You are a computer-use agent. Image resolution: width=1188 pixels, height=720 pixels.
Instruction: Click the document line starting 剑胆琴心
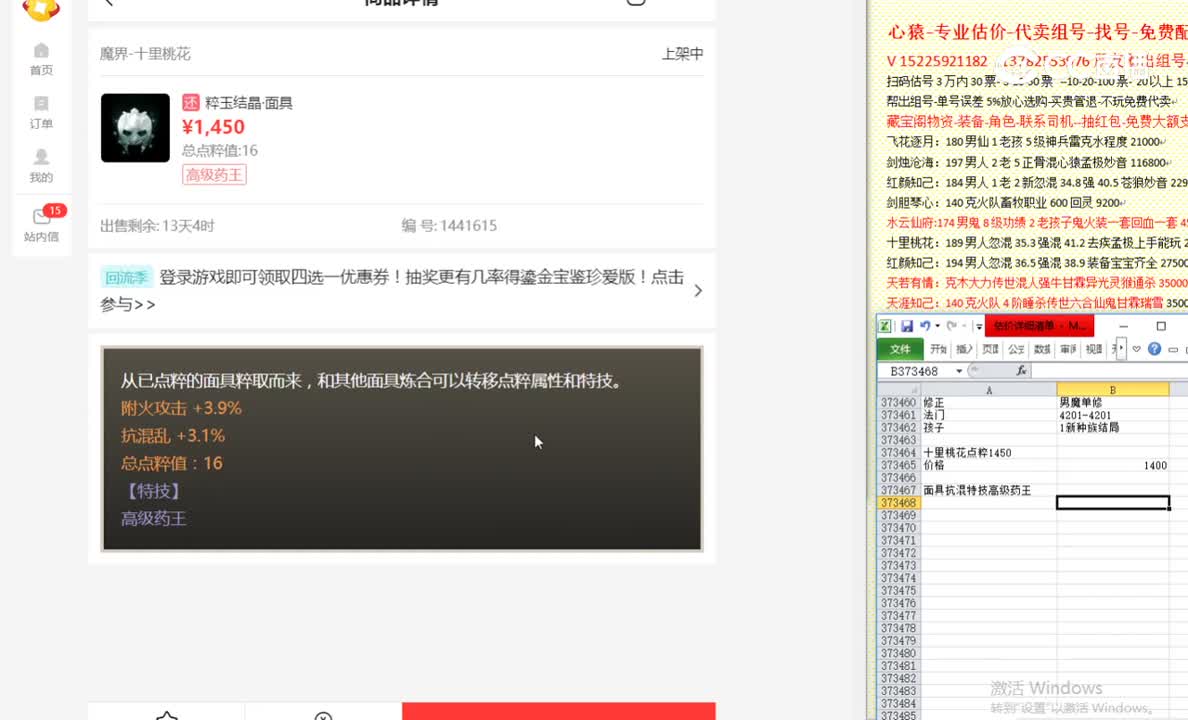pyautogui.click(x=1004, y=202)
